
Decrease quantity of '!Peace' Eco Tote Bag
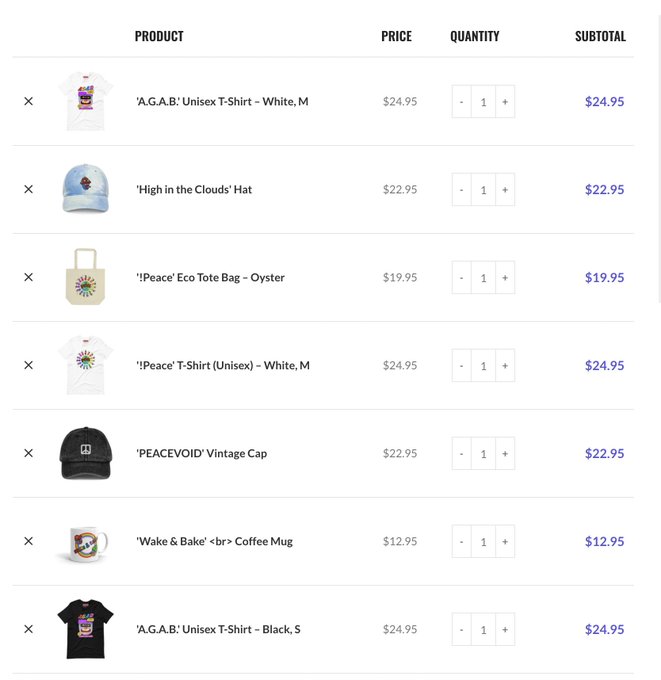461,278
